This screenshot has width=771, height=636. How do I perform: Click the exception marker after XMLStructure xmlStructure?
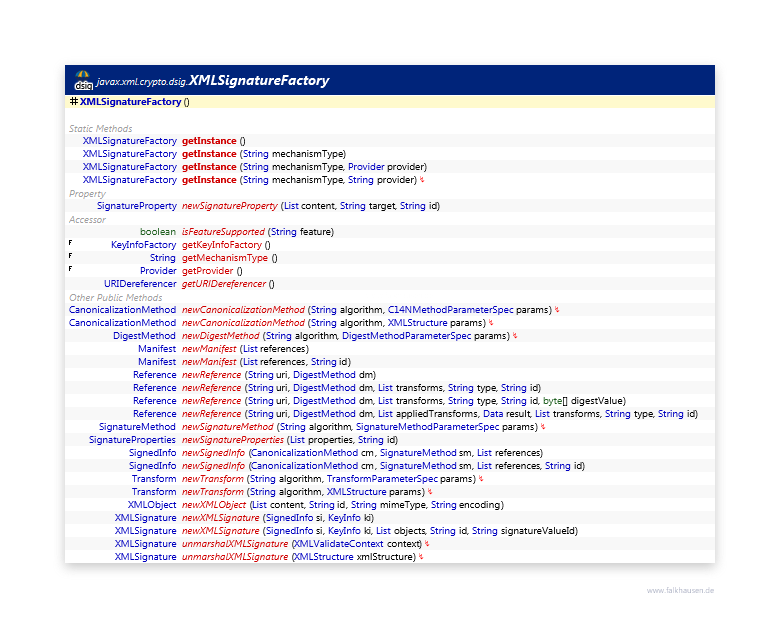(421, 557)
